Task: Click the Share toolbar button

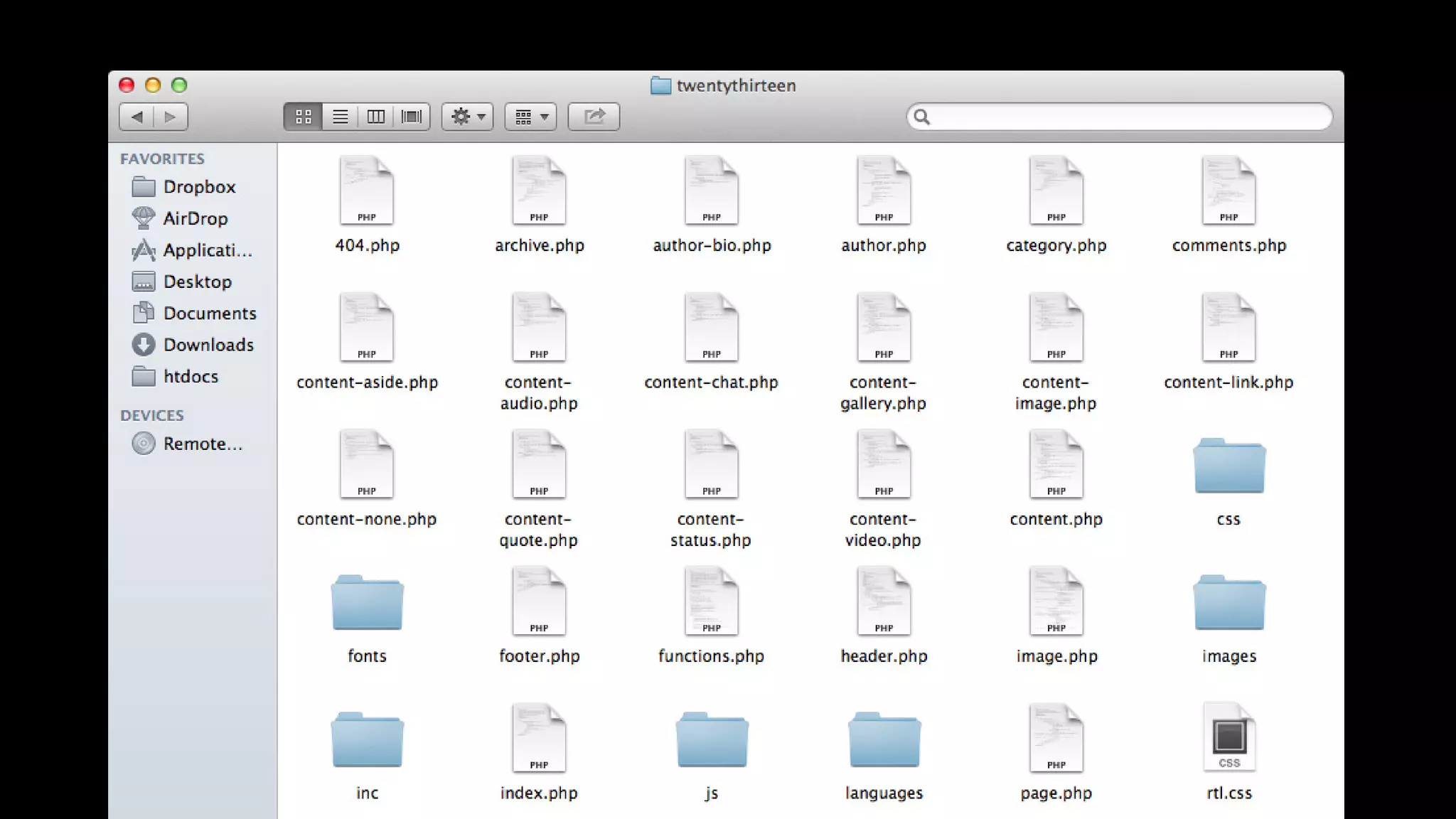Action: (x=594, y=117)
